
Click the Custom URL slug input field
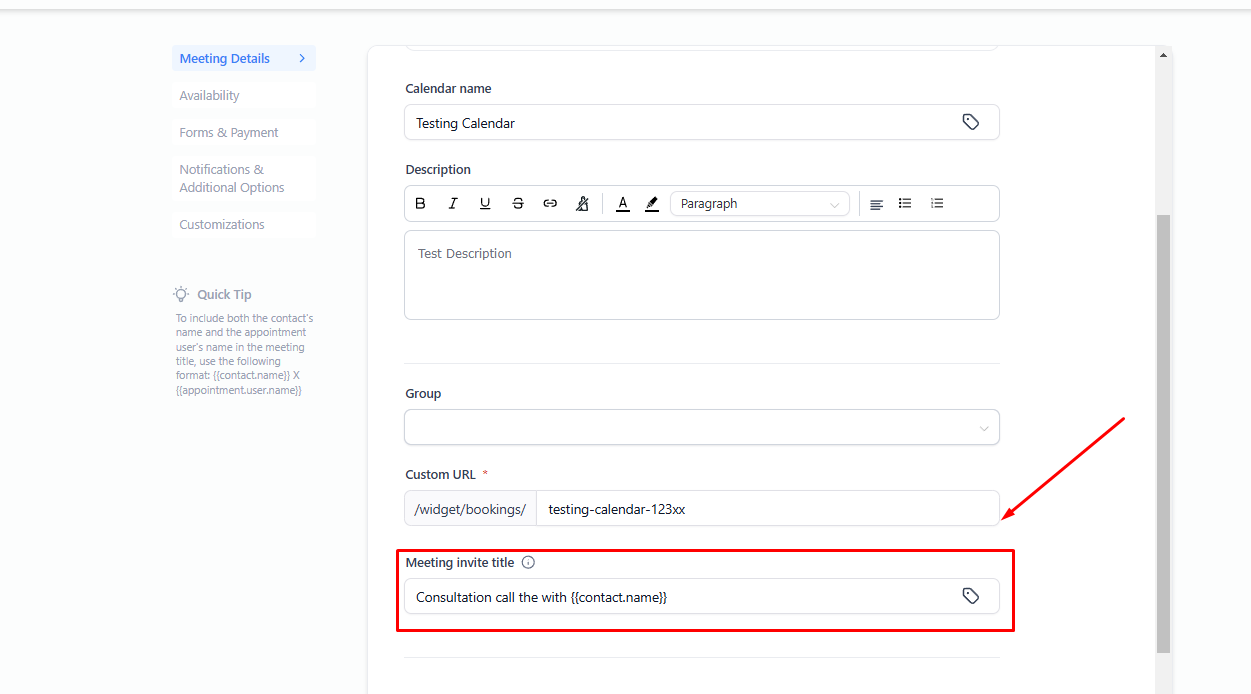coord(765,509)
